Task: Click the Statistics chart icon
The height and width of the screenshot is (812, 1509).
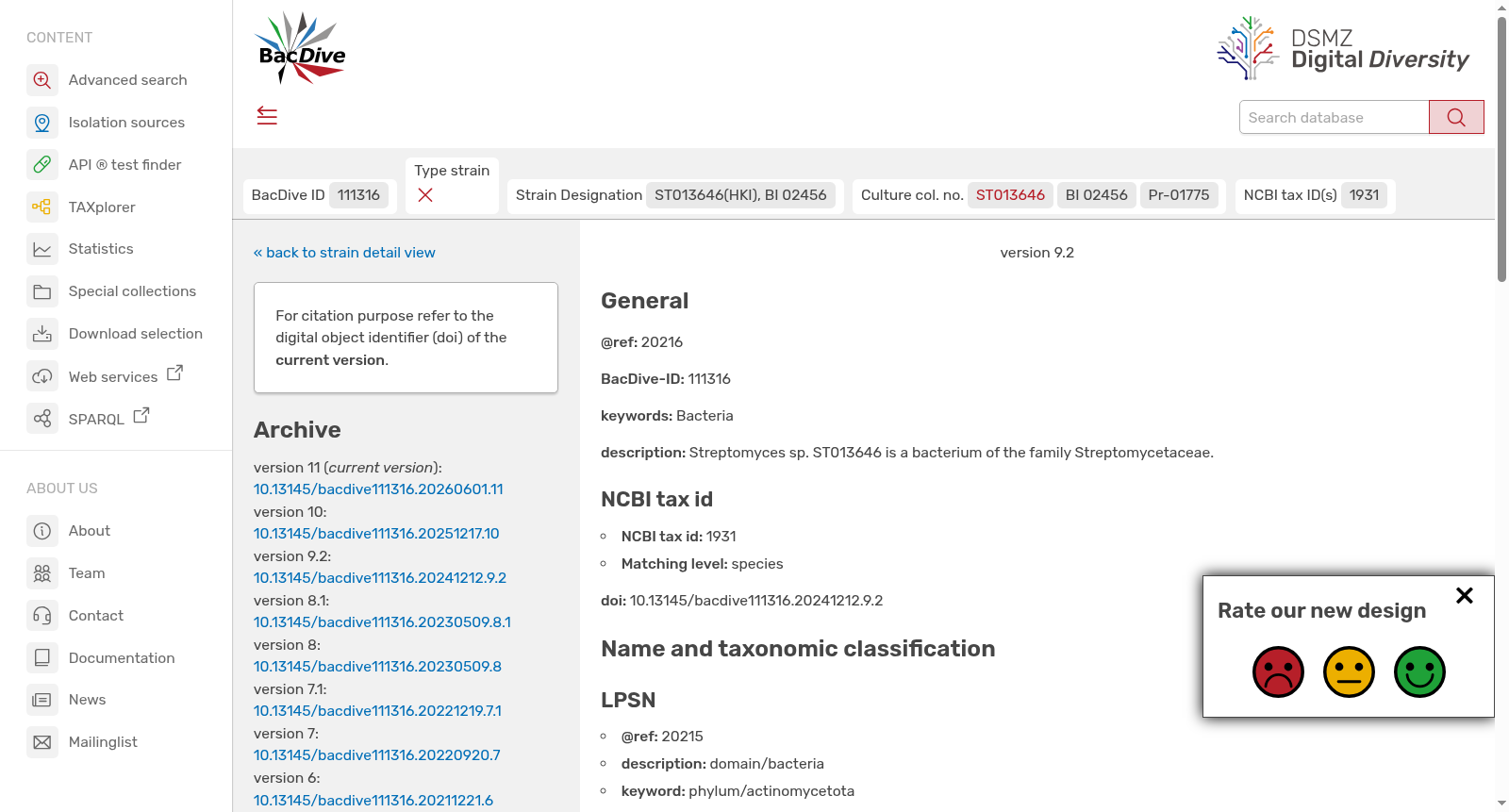Action: [x=42, y=249]
